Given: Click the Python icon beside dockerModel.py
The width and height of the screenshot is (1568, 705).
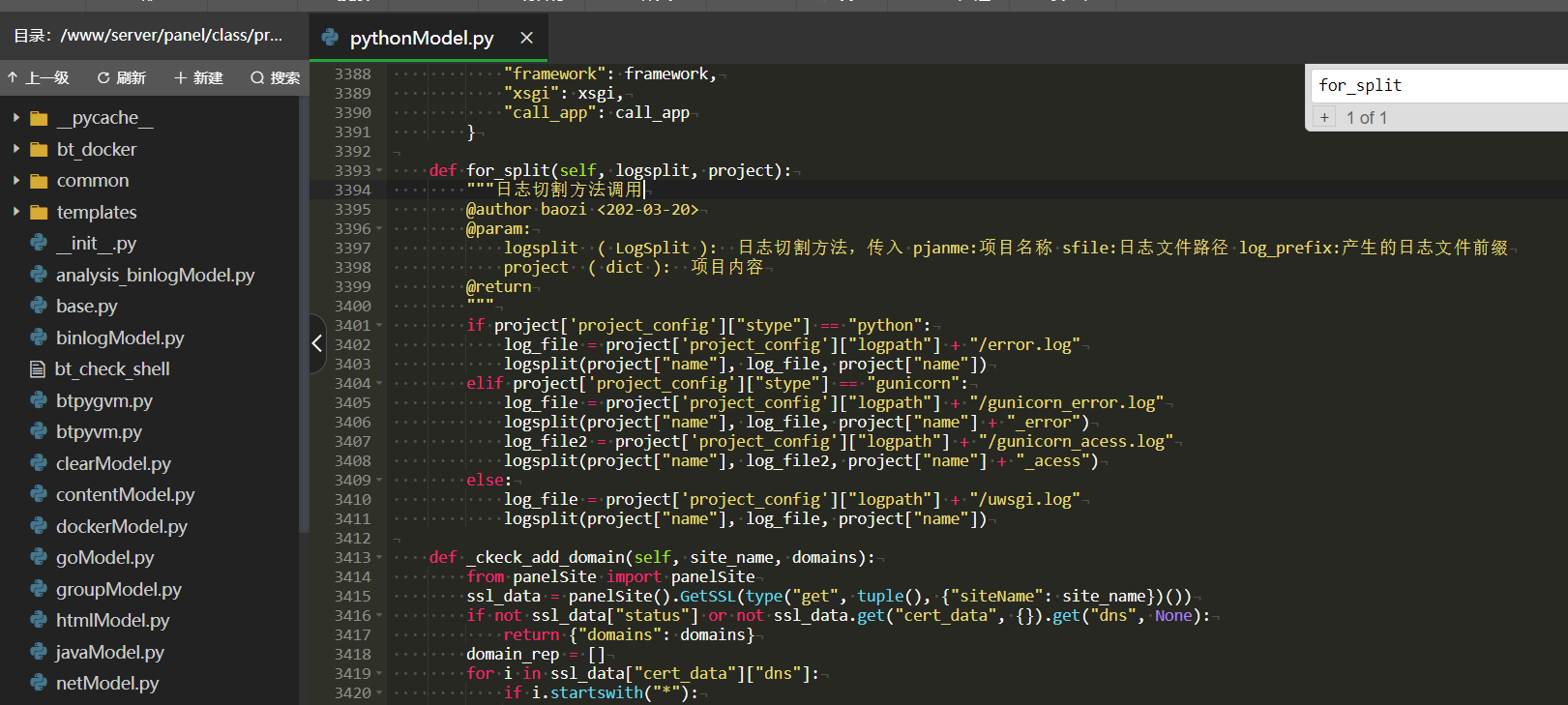Looking at the screenshot, I should (x=39, y=526).
